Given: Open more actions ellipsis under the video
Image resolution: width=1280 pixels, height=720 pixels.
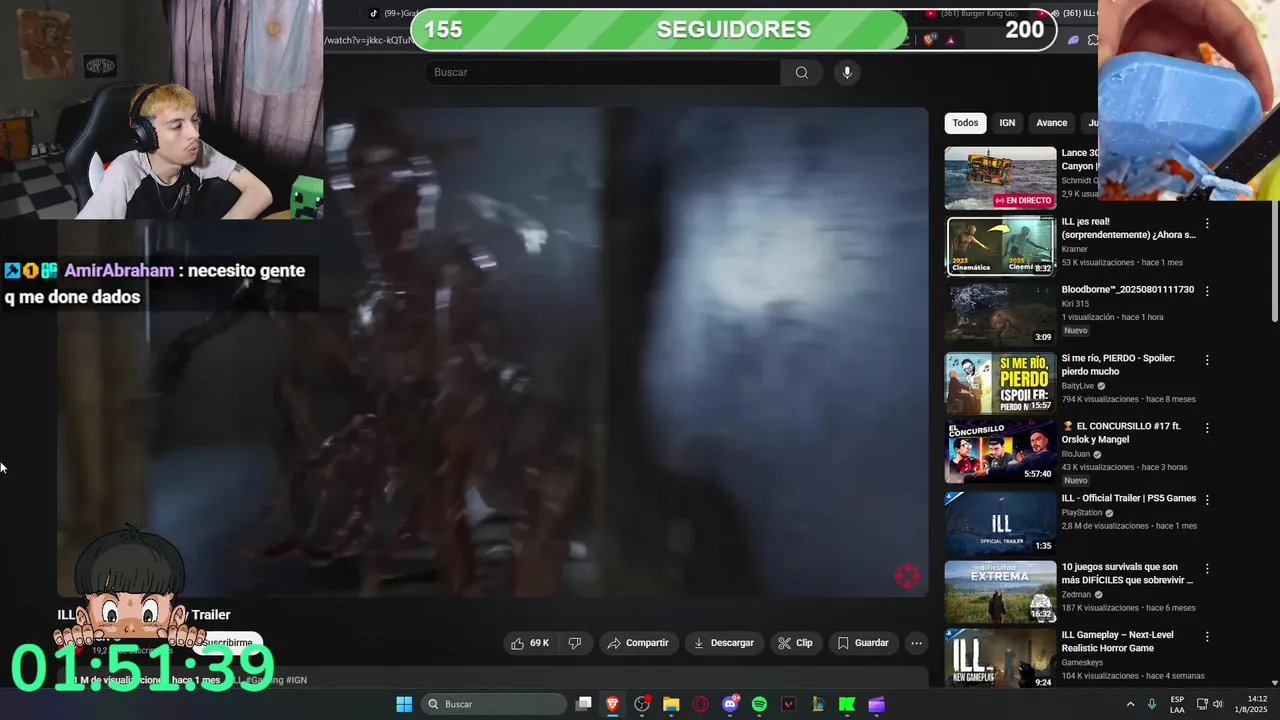Looking at the screenshot, I should click(x=916, y=643).
